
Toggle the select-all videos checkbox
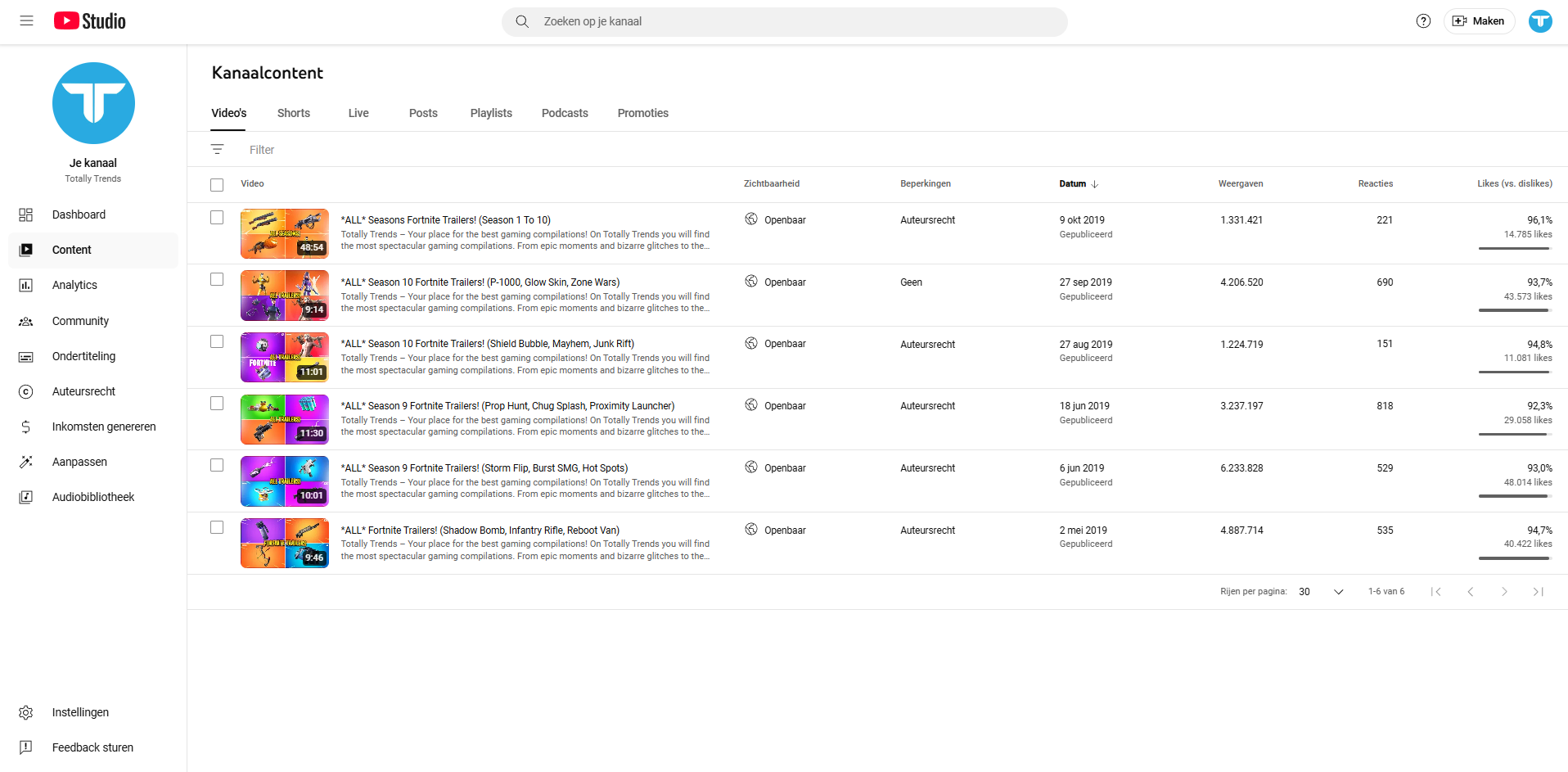[x=217, y=185]
